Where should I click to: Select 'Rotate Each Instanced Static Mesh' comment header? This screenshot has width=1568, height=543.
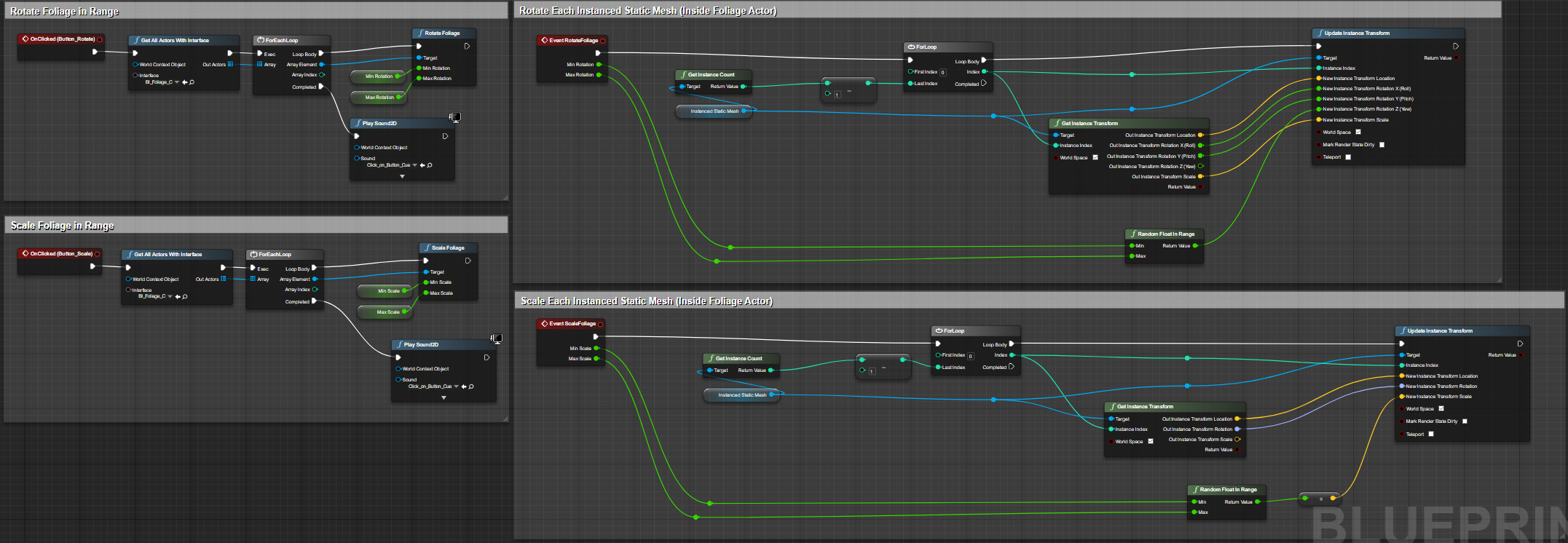pos(1008,10)
